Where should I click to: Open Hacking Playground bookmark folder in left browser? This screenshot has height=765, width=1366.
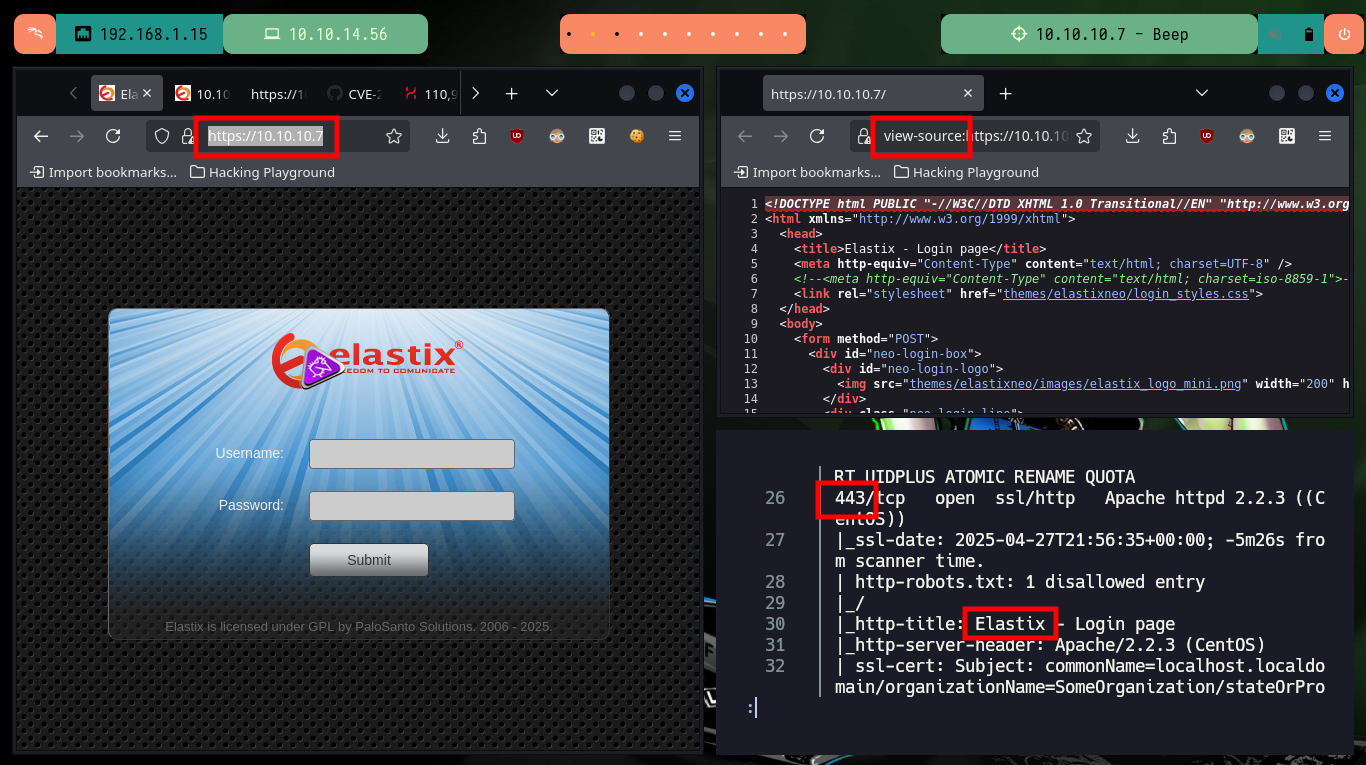point(262,172)
